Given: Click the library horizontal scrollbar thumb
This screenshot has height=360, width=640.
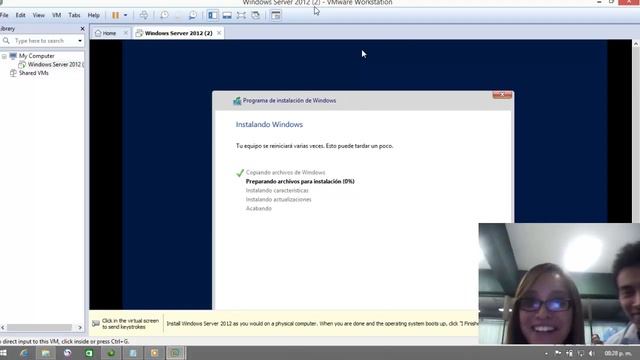Looking at the screenshot, I should point(39,327).
